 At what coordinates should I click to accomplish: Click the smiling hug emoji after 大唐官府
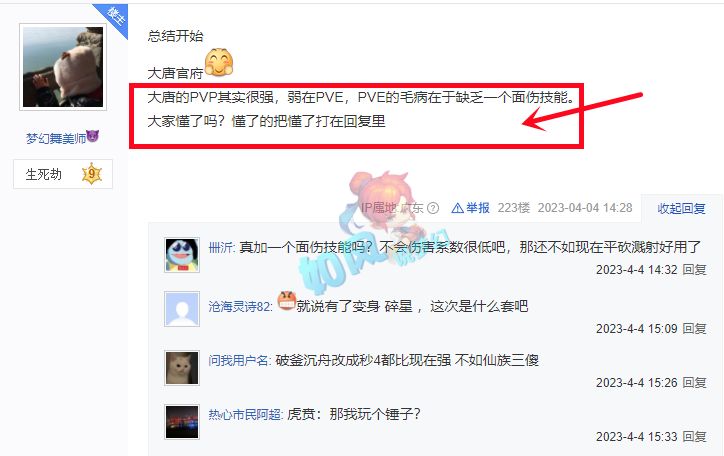click(219, 62)
